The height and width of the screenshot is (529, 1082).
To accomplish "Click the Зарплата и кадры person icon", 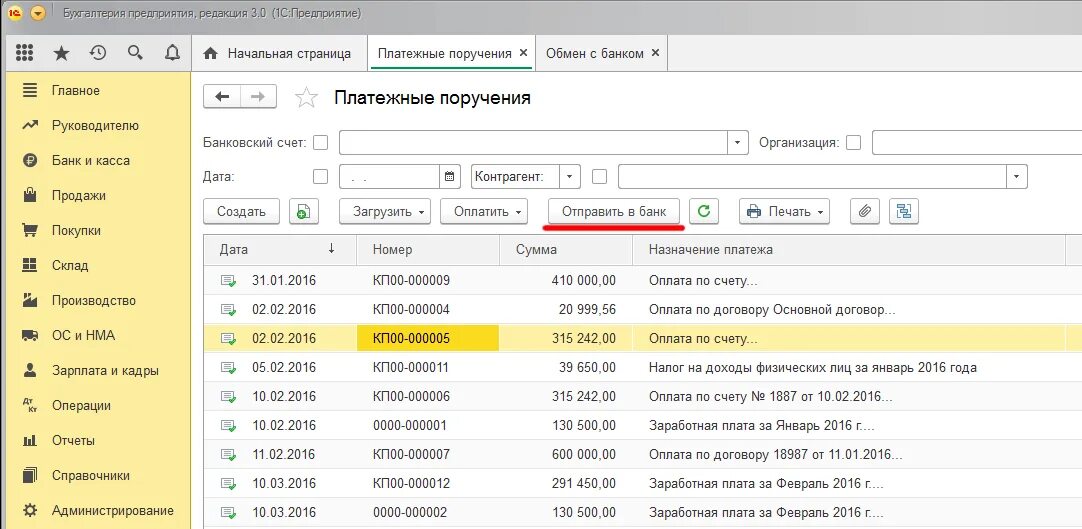I will (x=30, y=370).
